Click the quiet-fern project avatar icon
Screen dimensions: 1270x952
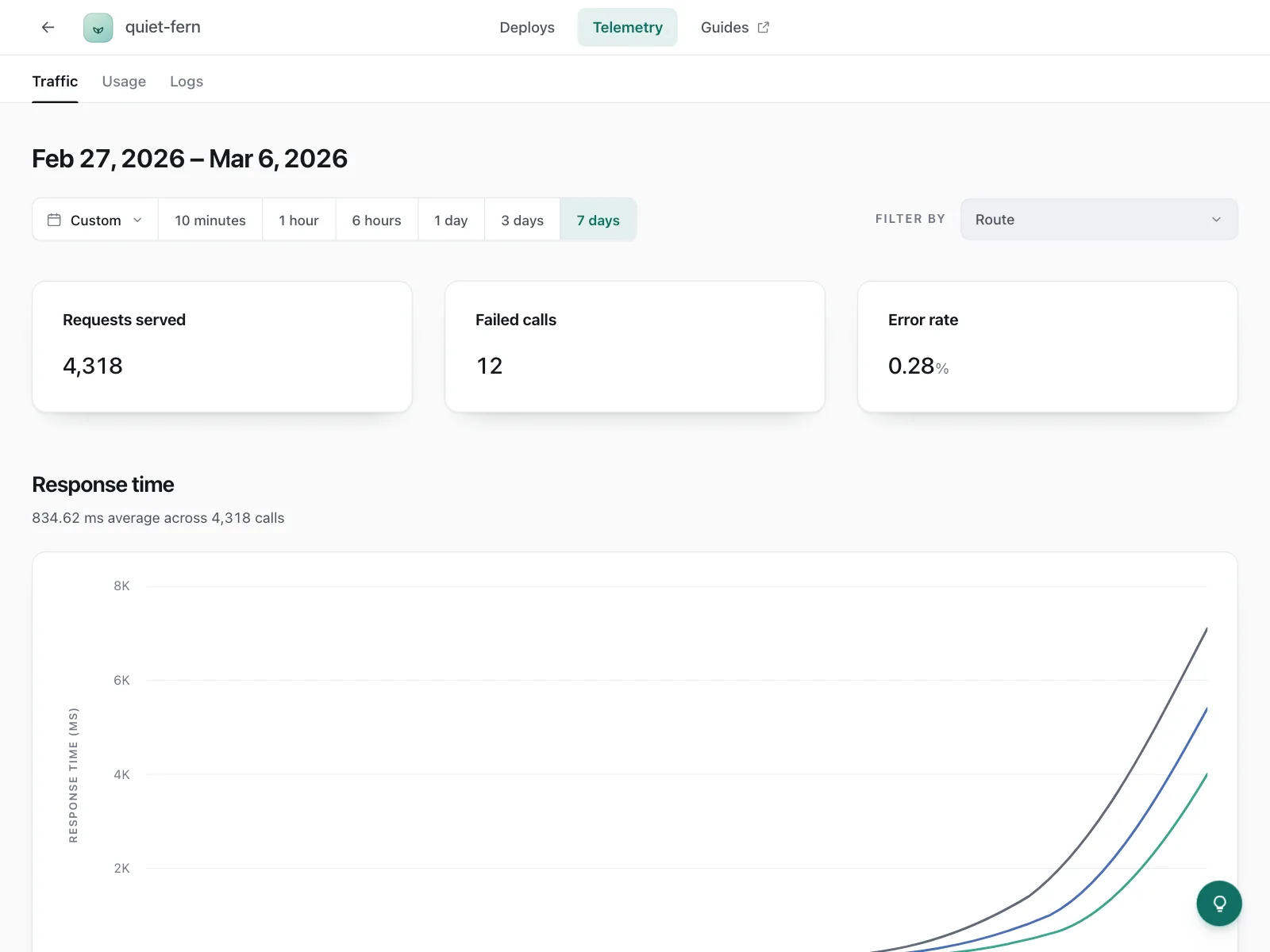[98, 28]
